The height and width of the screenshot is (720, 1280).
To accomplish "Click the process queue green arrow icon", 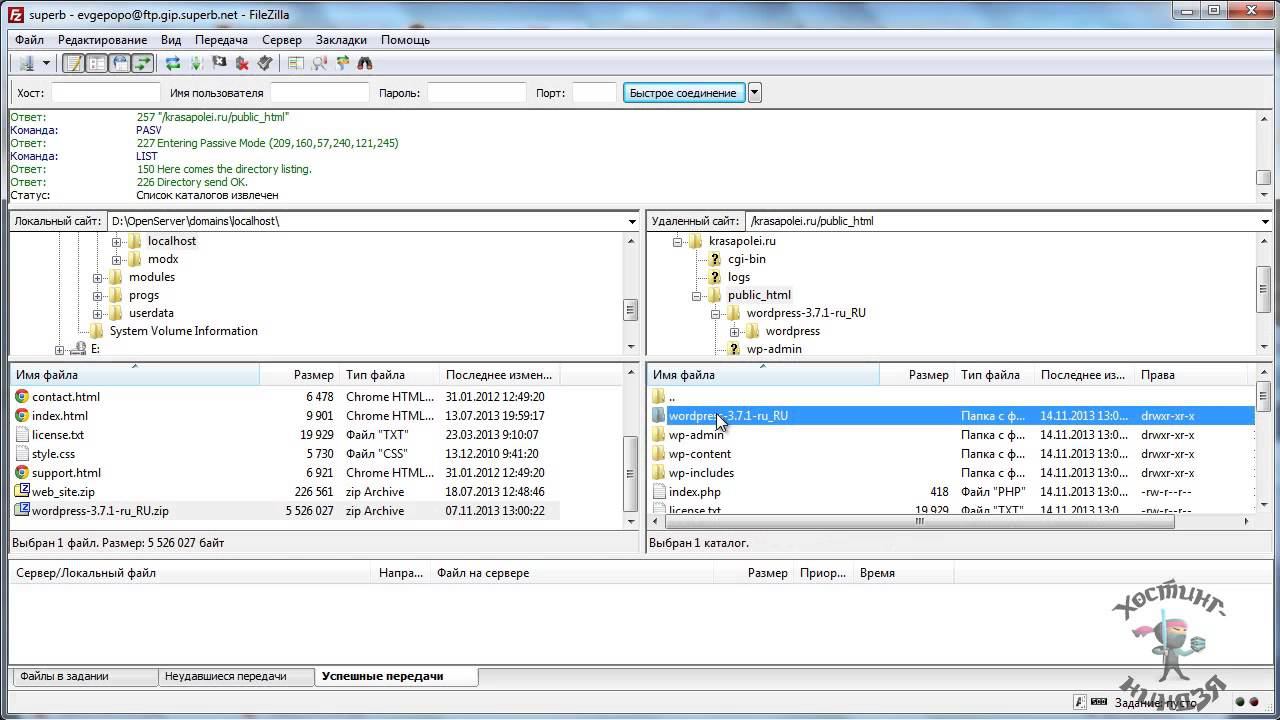I will tap(196, 63).
